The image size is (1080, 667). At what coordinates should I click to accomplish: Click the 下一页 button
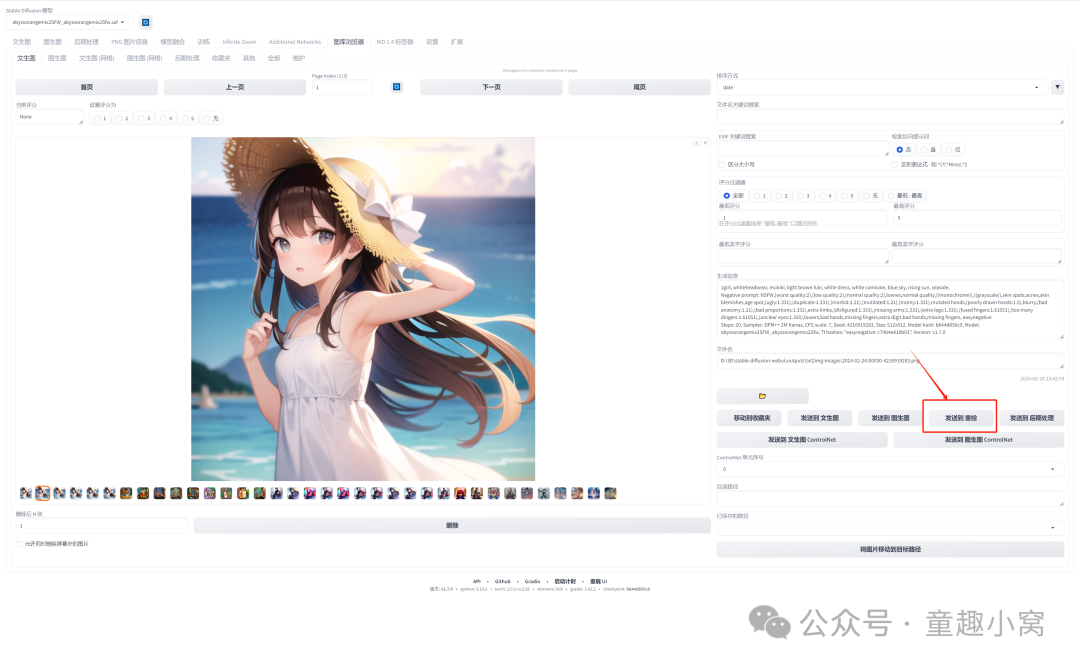(491, 87)
